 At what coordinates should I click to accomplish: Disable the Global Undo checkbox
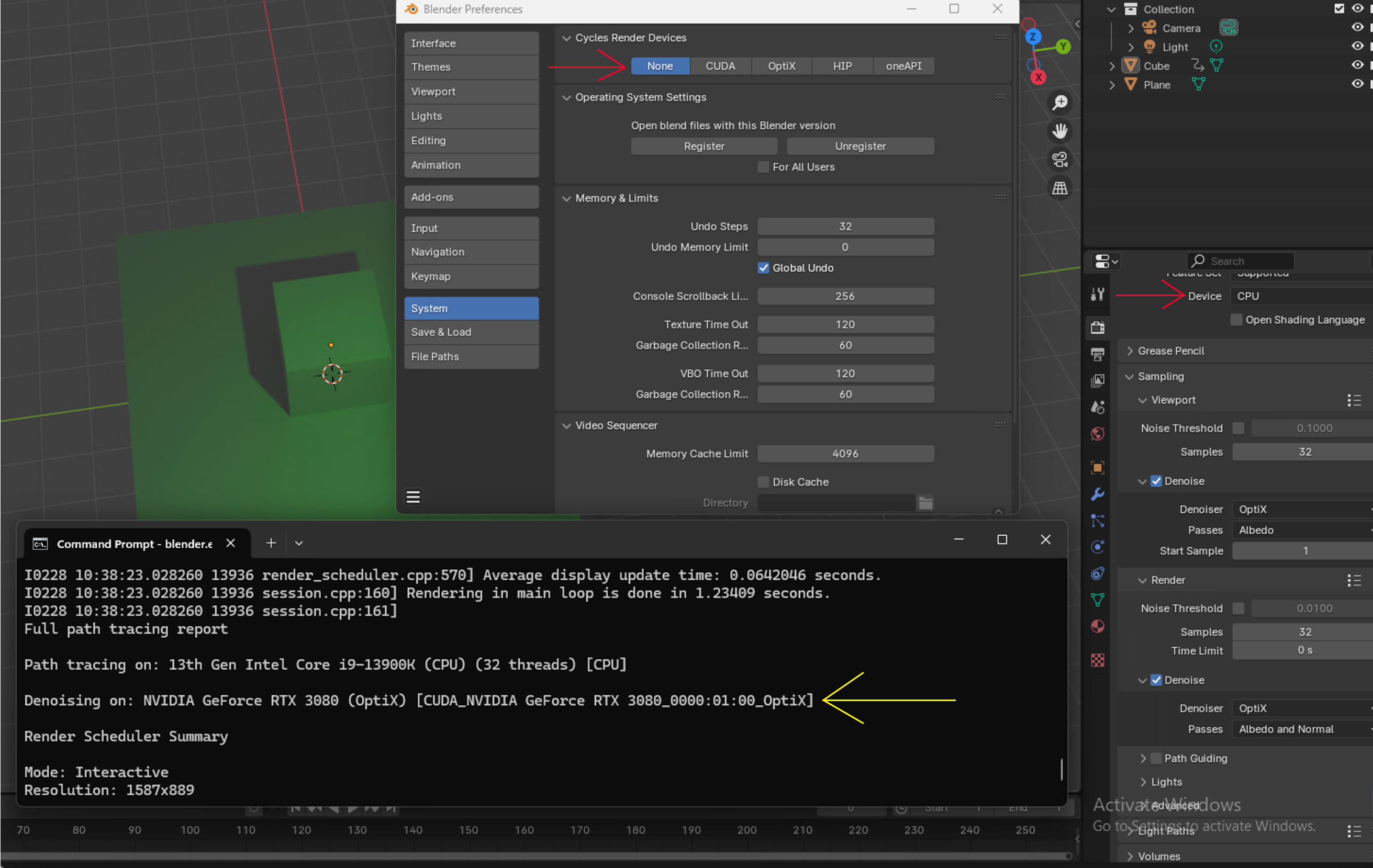coord(764,268)
